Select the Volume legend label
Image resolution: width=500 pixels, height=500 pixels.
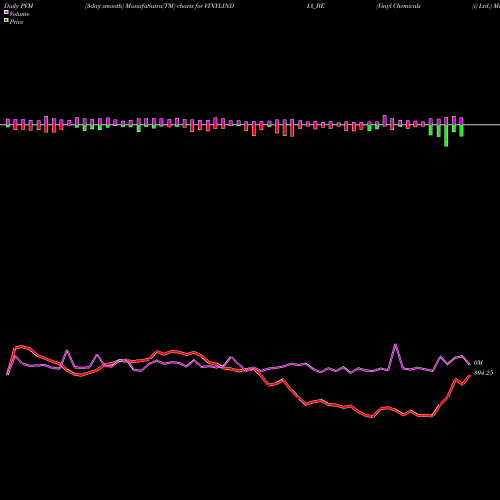pos(19,14)
